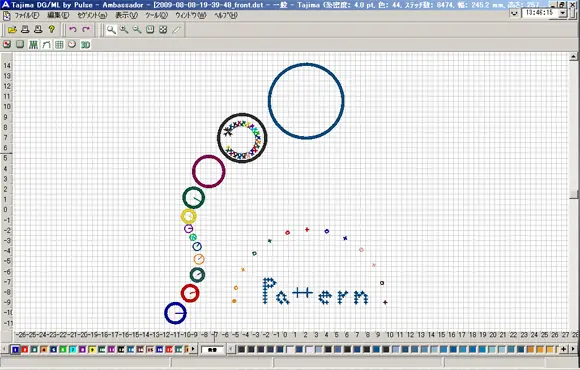Click the gray square icon in view toolbar

[x=20, y=45]
